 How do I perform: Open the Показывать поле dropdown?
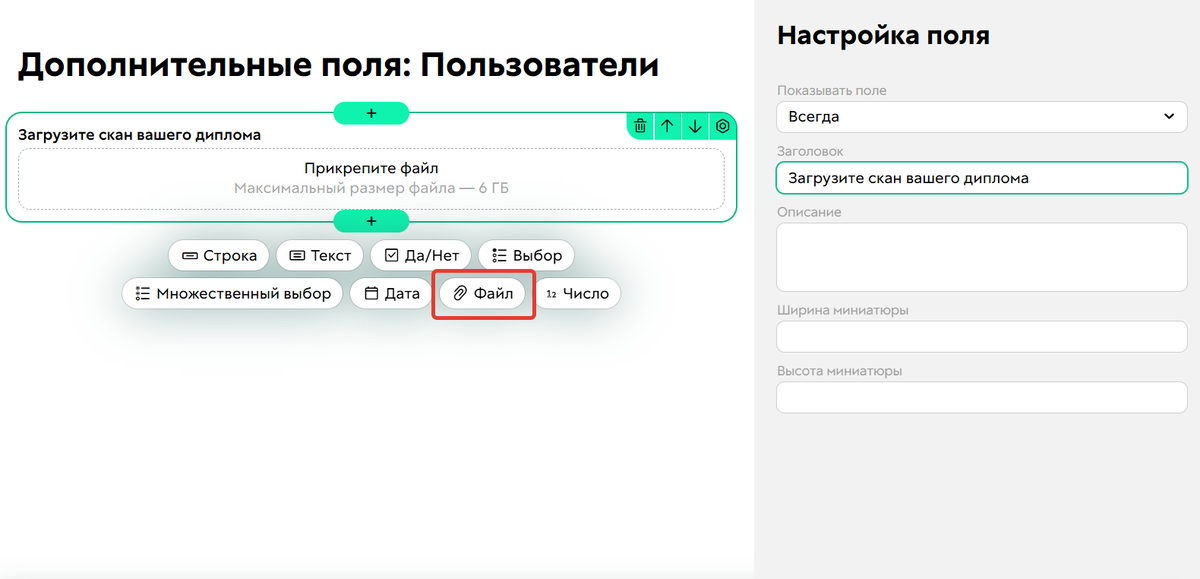[x=981, y=117]
